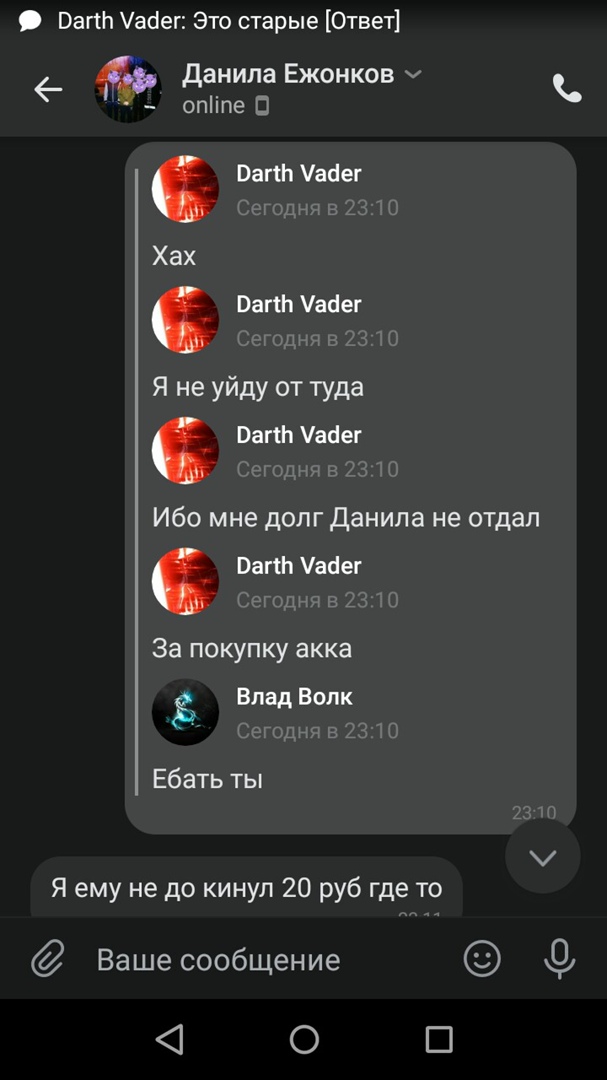Screen dimensions: 607x1080
Task: Tap the name Влад Волк
Action: point(294,696)
